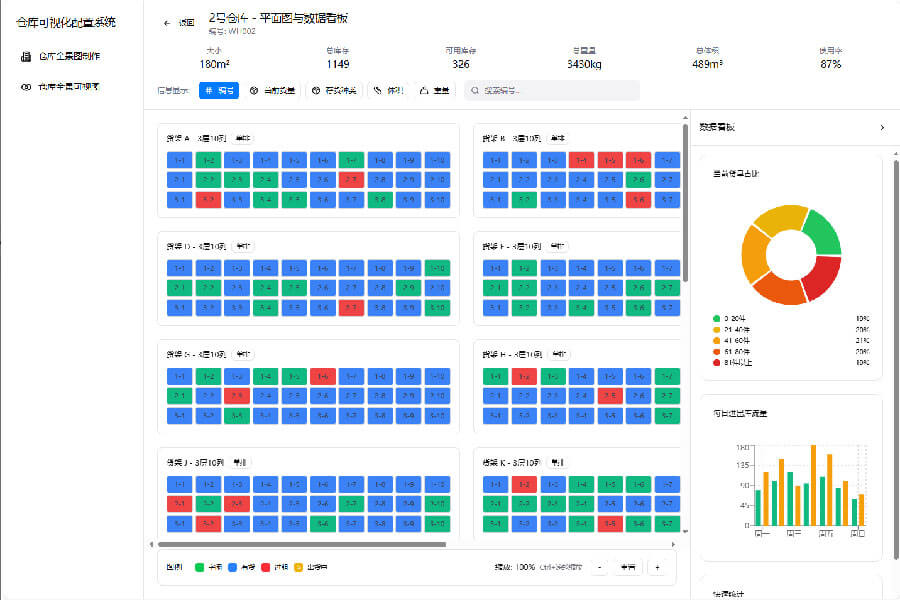Image resolution: width=900 pixels, height=600 pixels.
Task: Switch to the second display mode option
Action: (x=272, y=91)
